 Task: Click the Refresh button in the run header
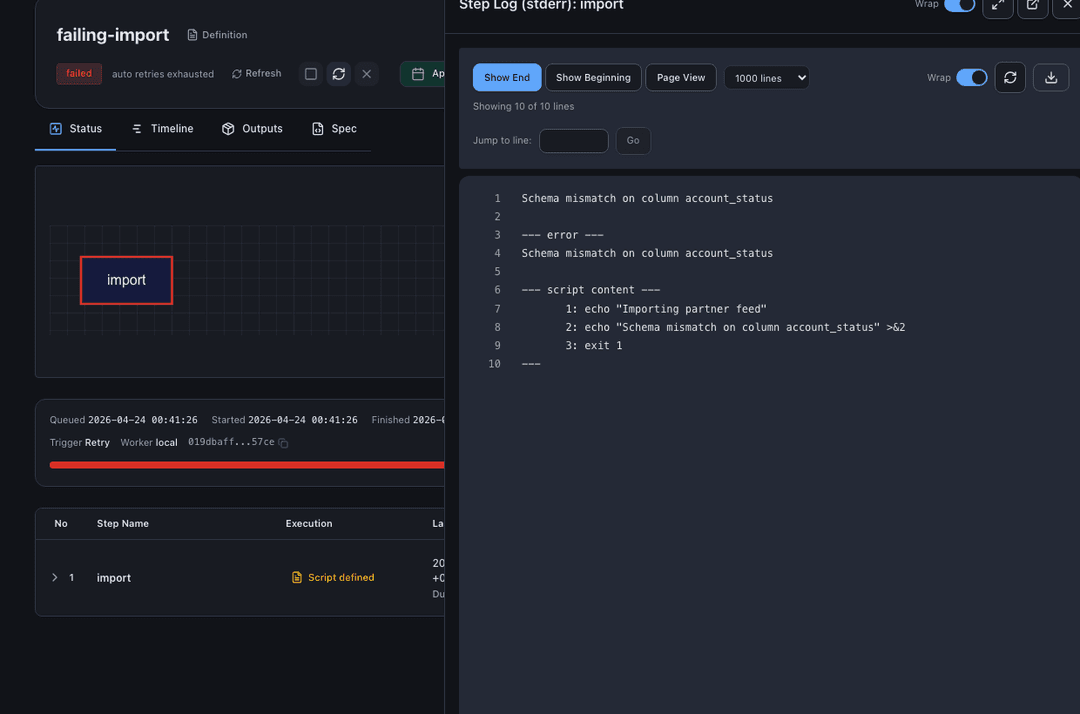point(256,73)
